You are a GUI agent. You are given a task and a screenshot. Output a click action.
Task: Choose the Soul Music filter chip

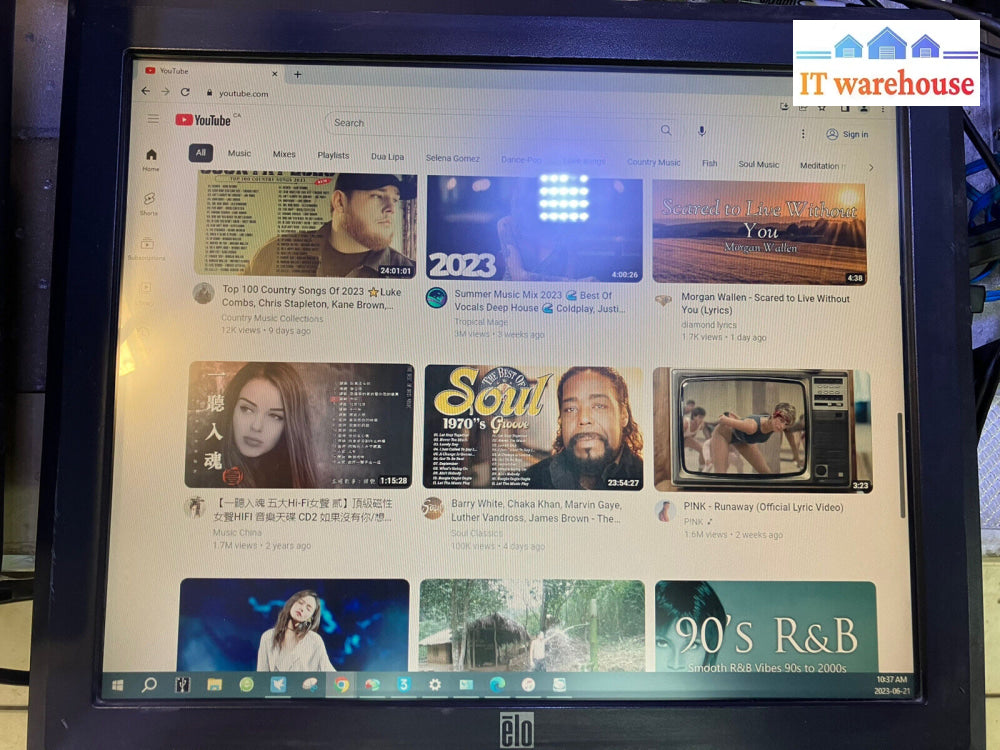point(758,164)
